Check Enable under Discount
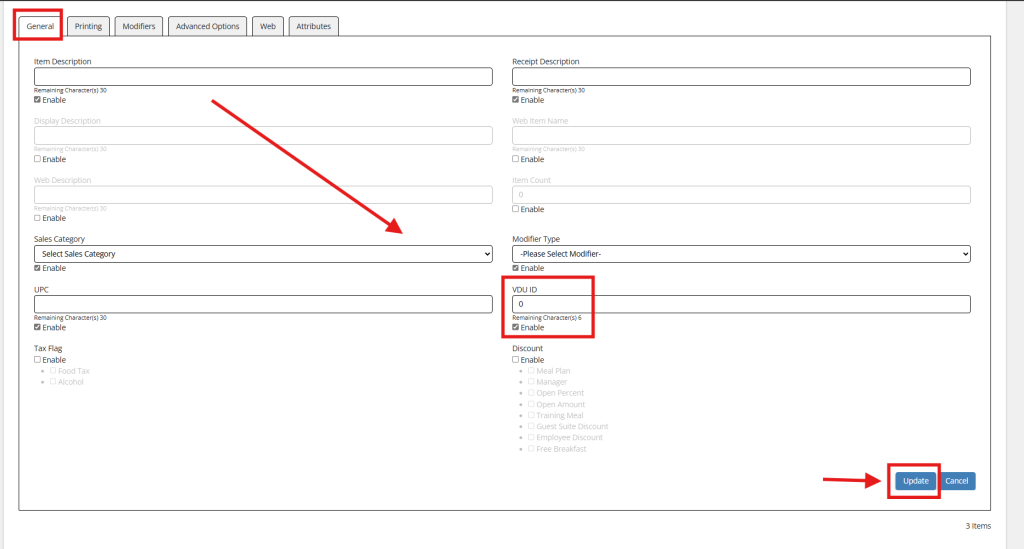Image resolution: width=1024 pixels, height=549 pixels. [516, 360]
